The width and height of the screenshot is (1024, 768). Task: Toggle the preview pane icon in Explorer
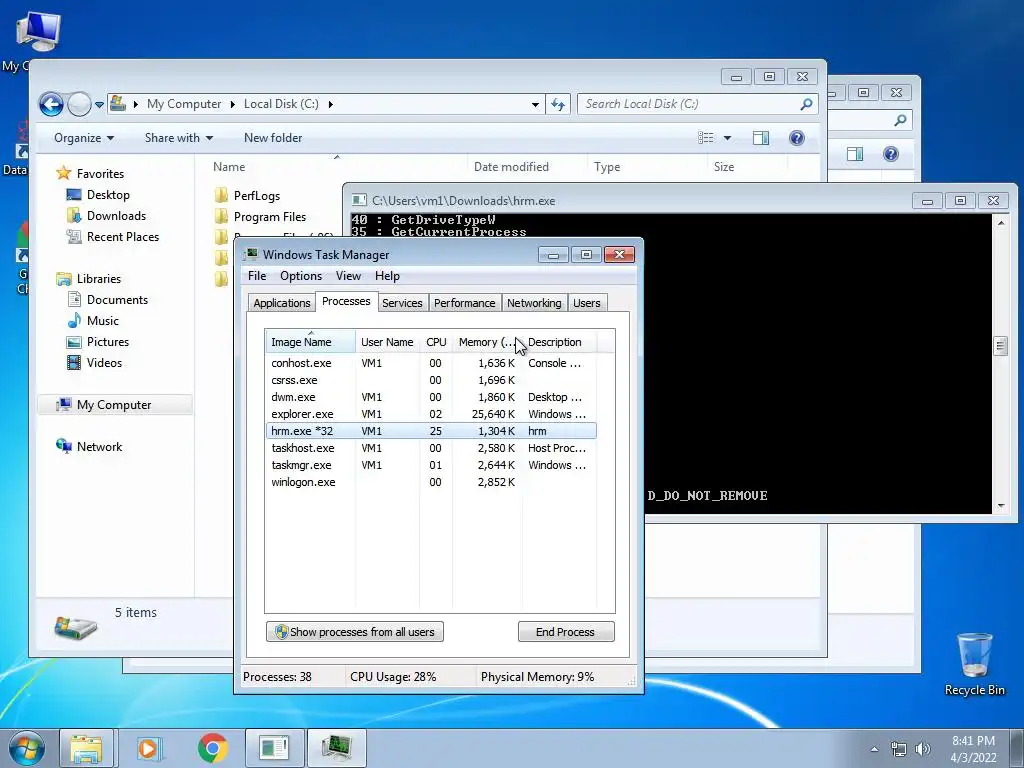point(761,138)
